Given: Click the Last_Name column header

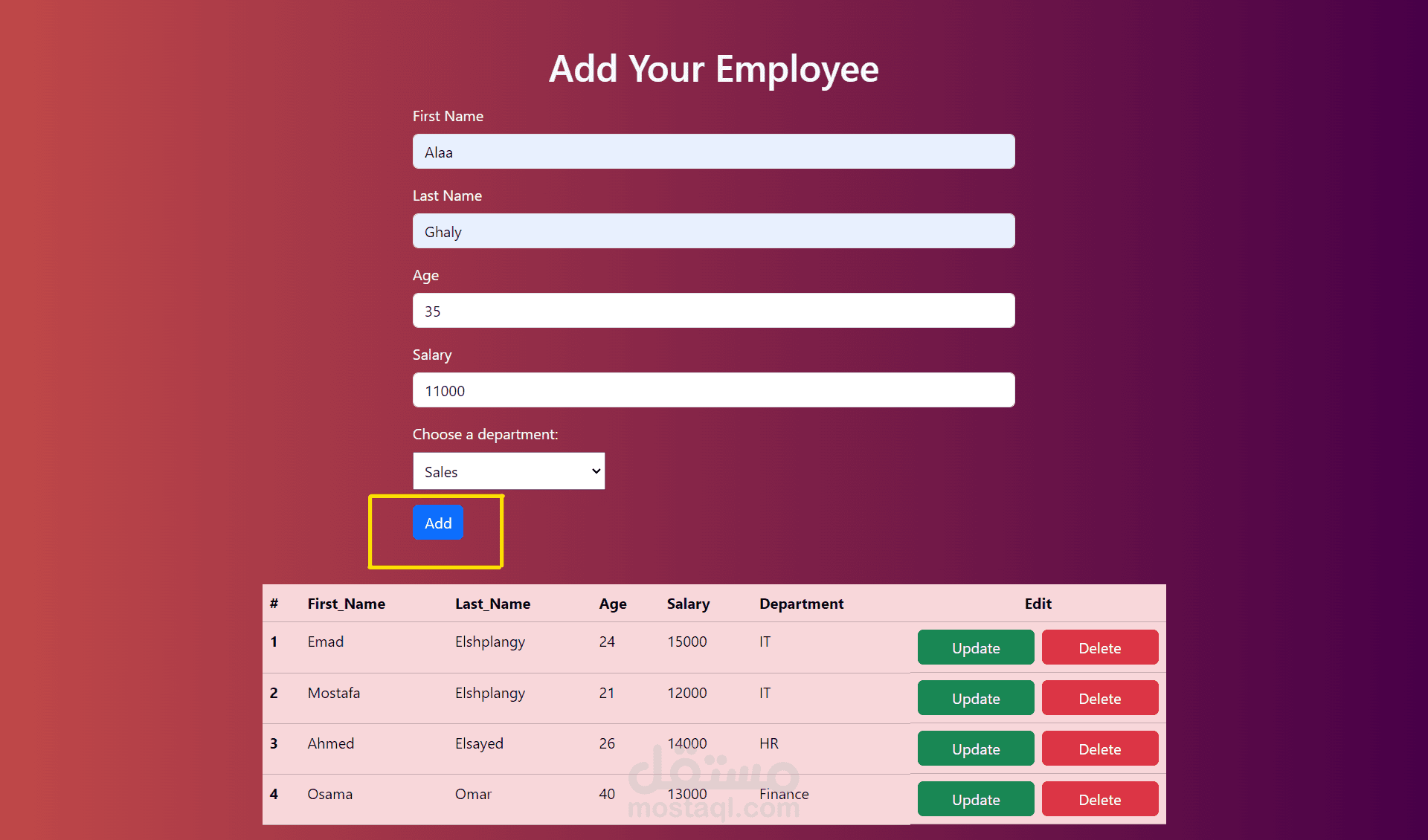Looking at the screenshot, I should pos(492,604).
